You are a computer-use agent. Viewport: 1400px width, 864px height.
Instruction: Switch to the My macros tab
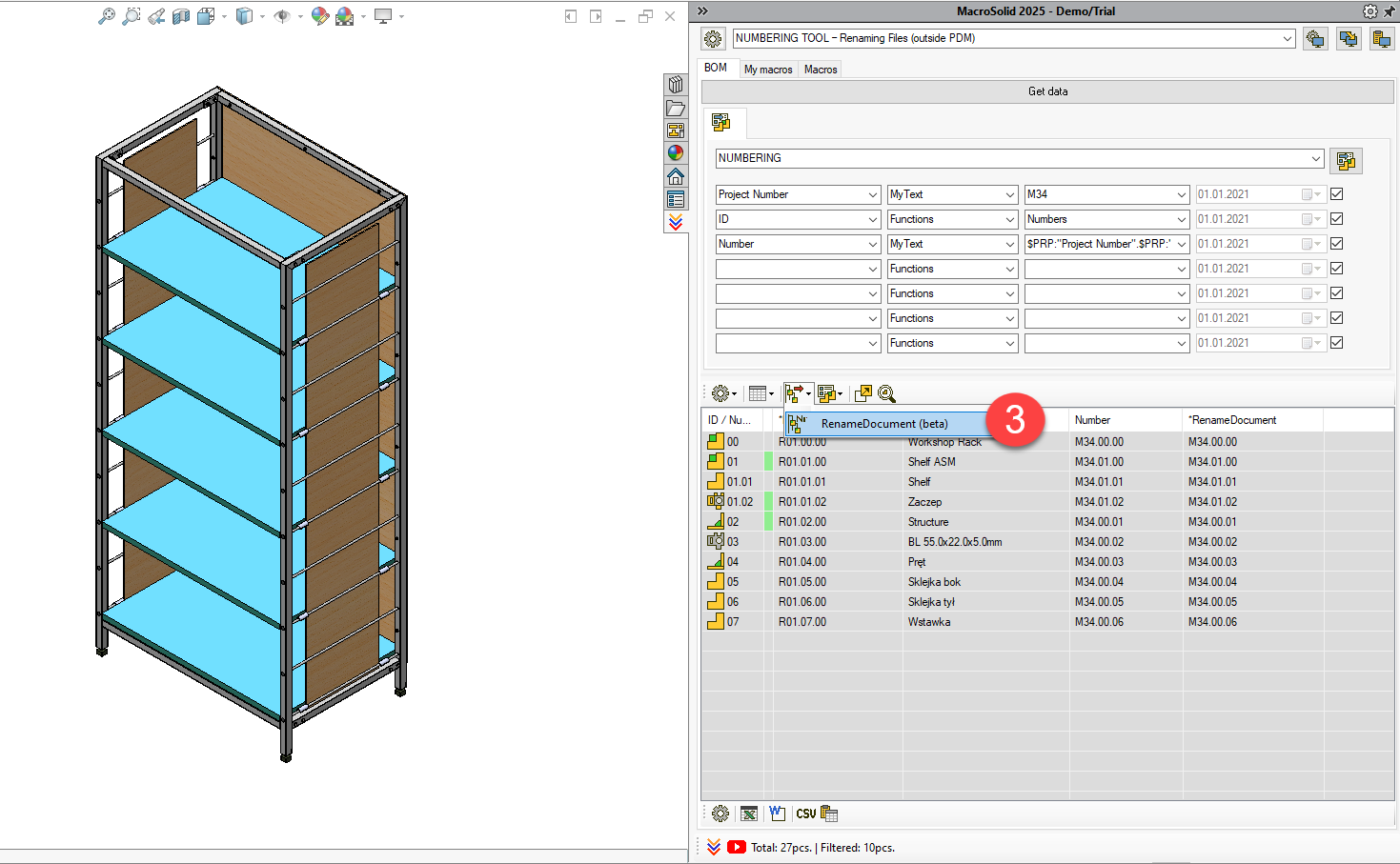click(x=768, y=70)
